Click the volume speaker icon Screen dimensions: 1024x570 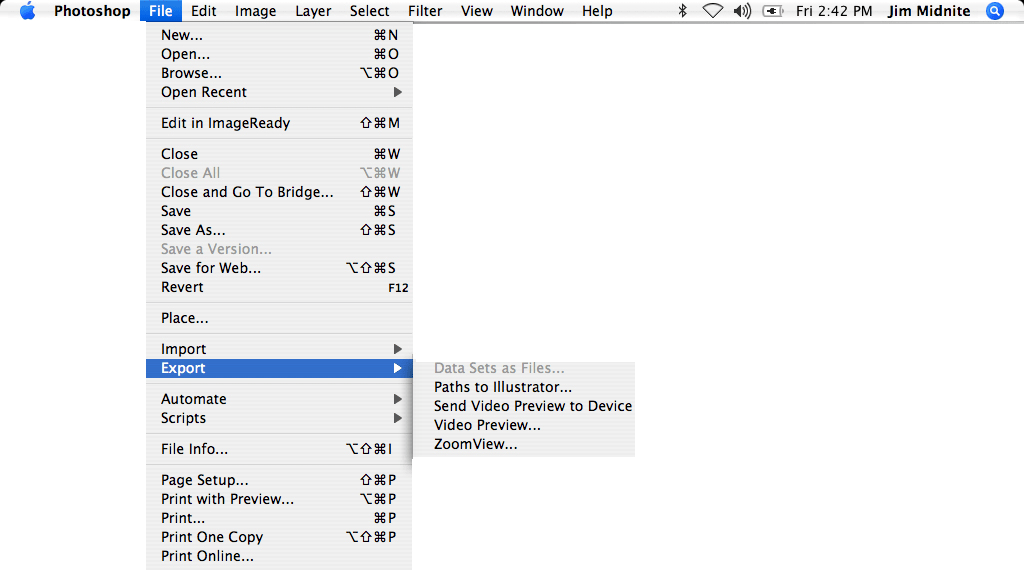(743, 11)
